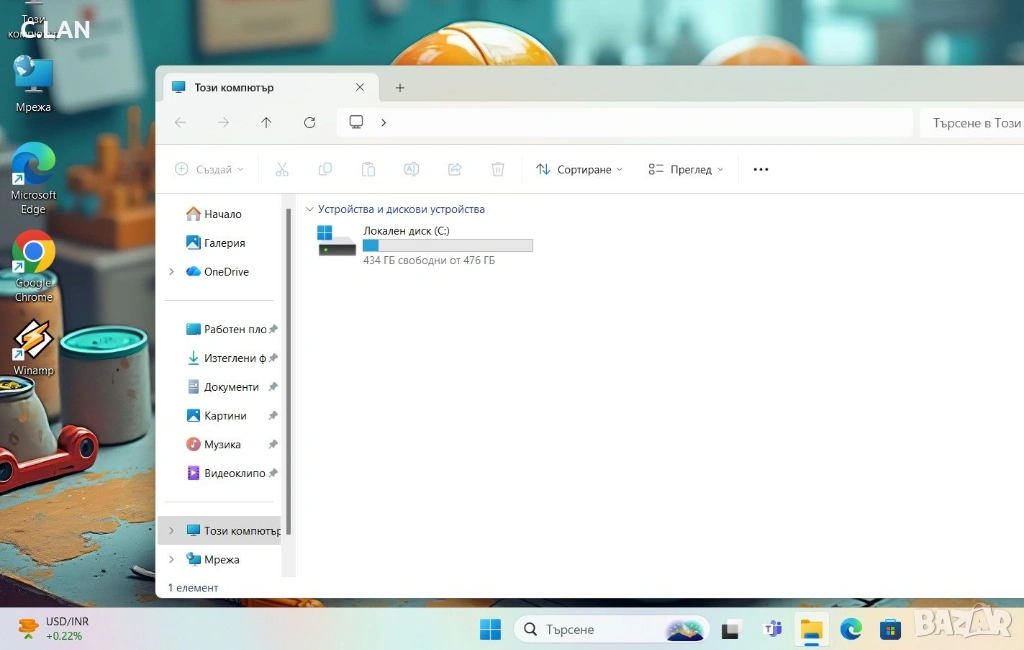Open a new tab with plus button
1024x650 pixels.
pyautogui.click(x=400, y=88)
